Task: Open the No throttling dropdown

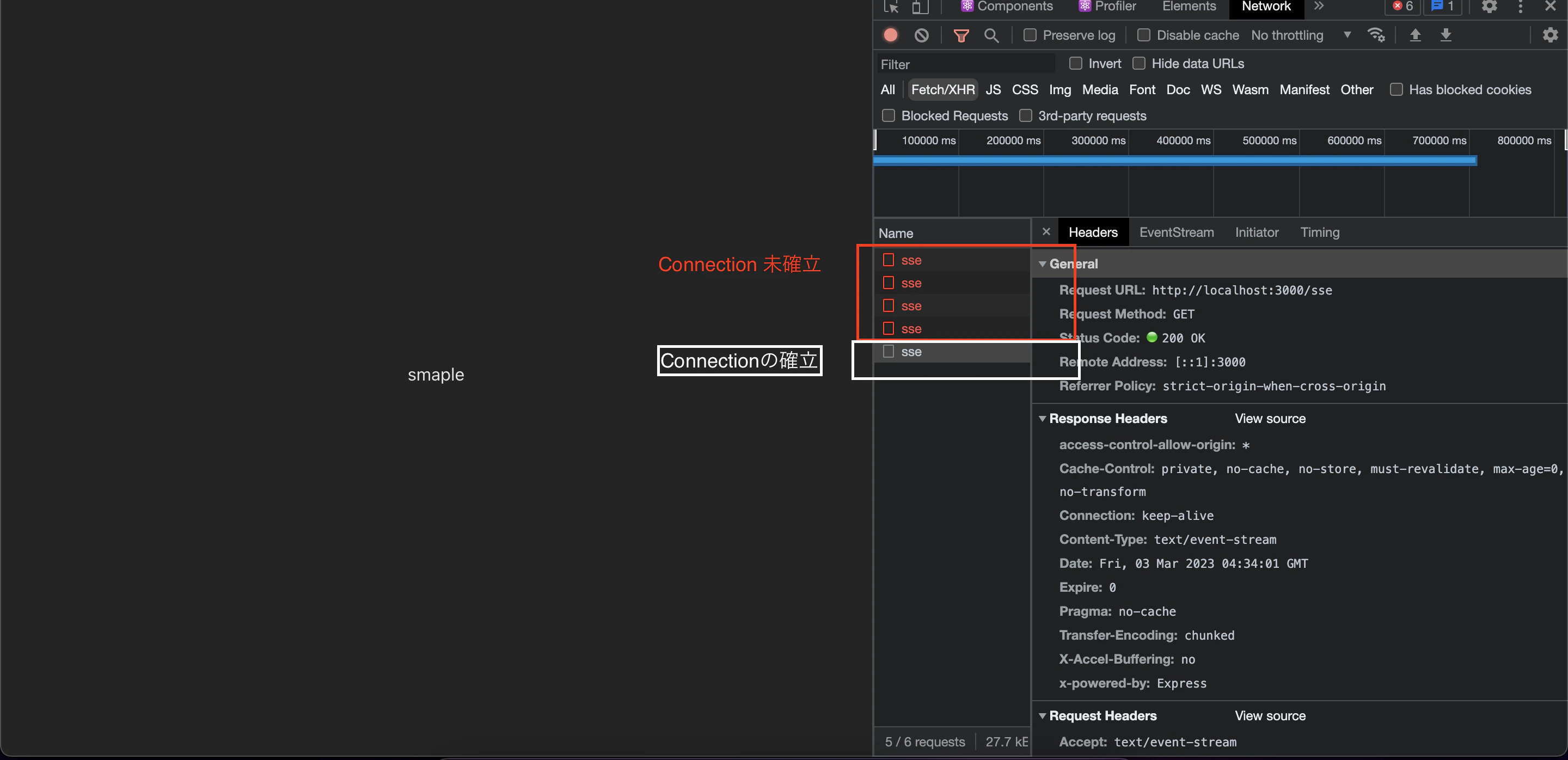Action: click(1301, 35)
